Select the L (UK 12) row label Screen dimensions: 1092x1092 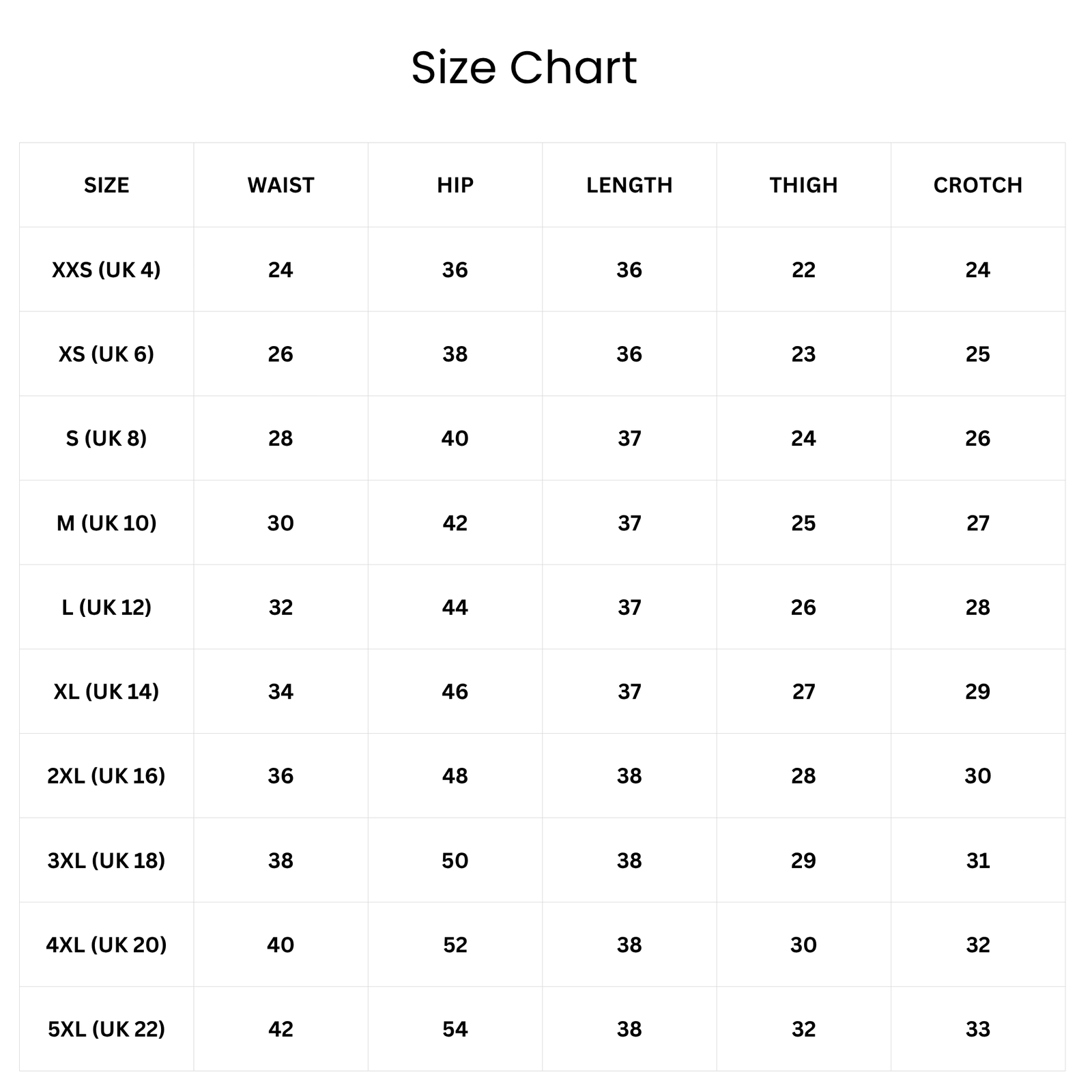coord(106,607)
